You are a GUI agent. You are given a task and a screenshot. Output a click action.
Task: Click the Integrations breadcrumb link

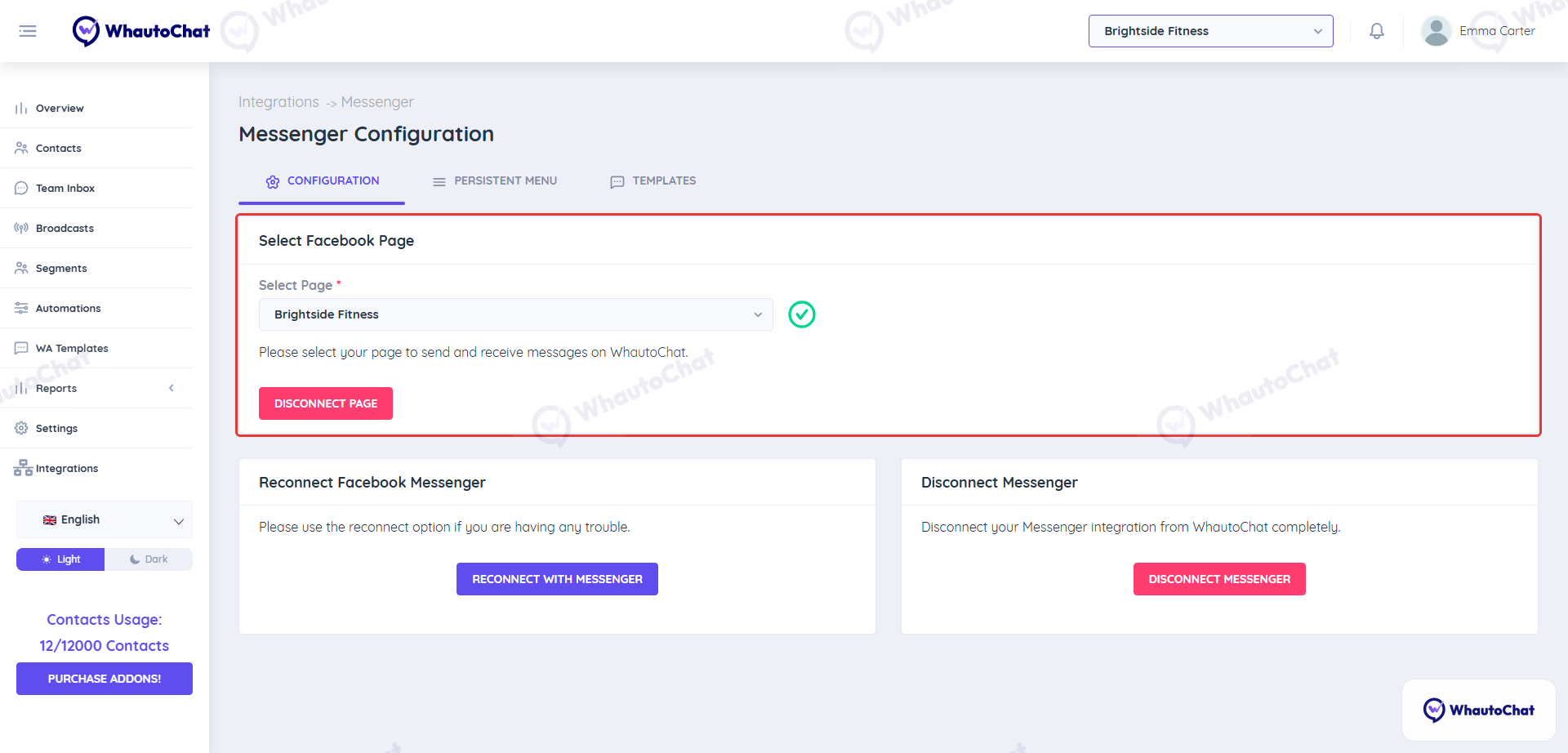pos(278,102)
